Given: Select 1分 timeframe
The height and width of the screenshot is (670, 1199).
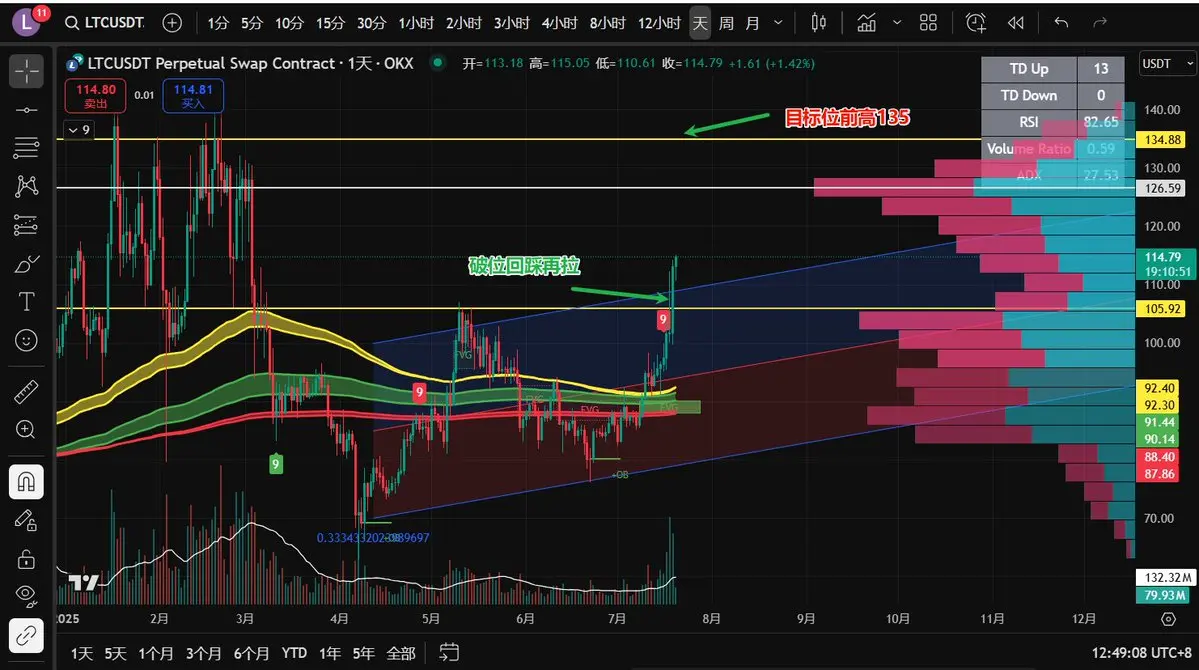Looking at the screenshot, I should (218, 23).
